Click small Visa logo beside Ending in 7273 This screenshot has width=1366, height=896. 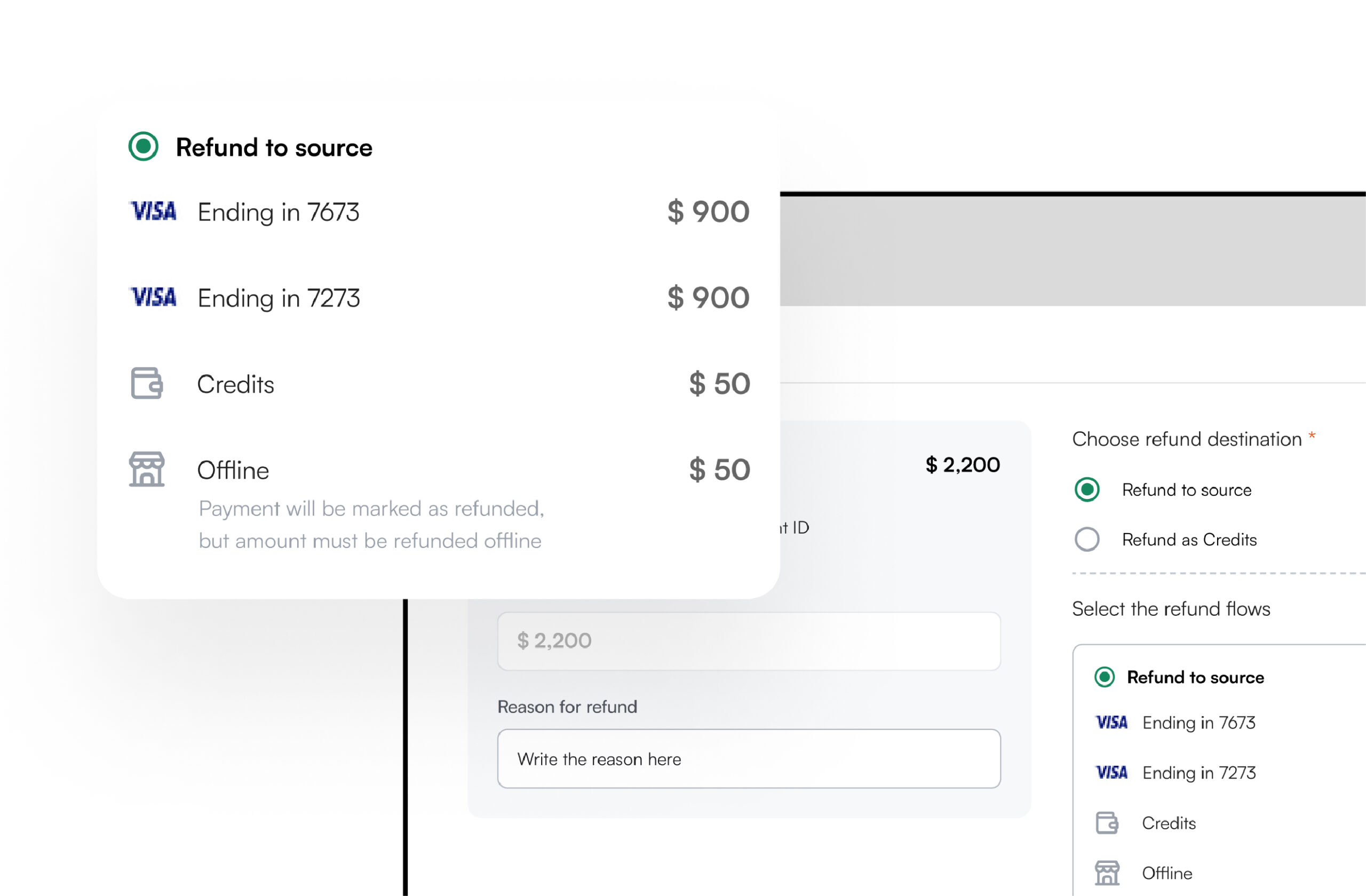[1111, 773]
